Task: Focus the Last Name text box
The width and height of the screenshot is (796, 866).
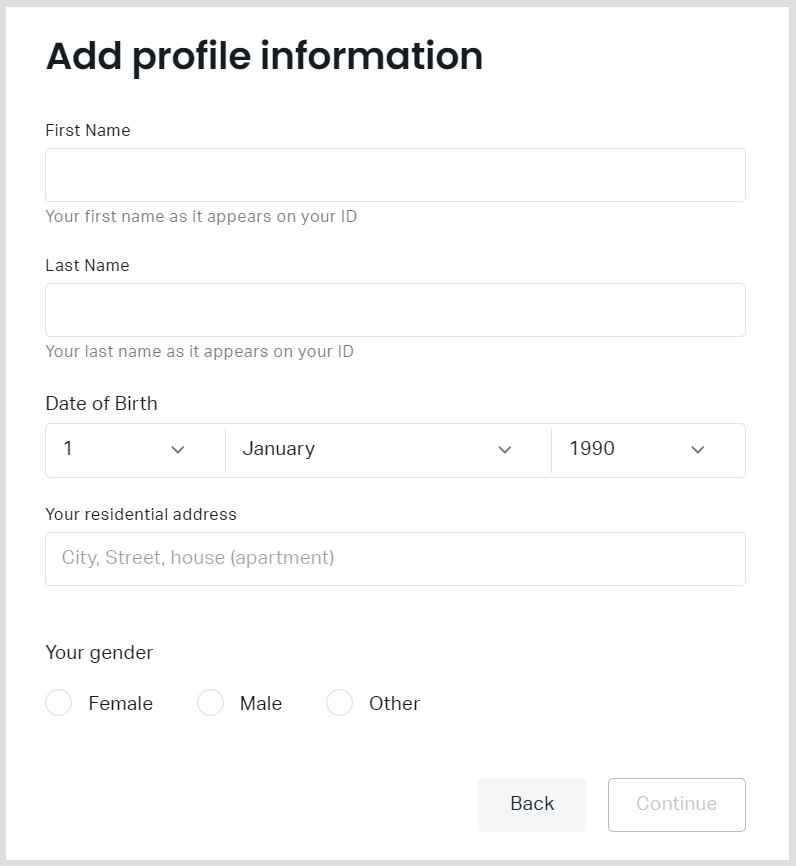Action: [395, 310]
